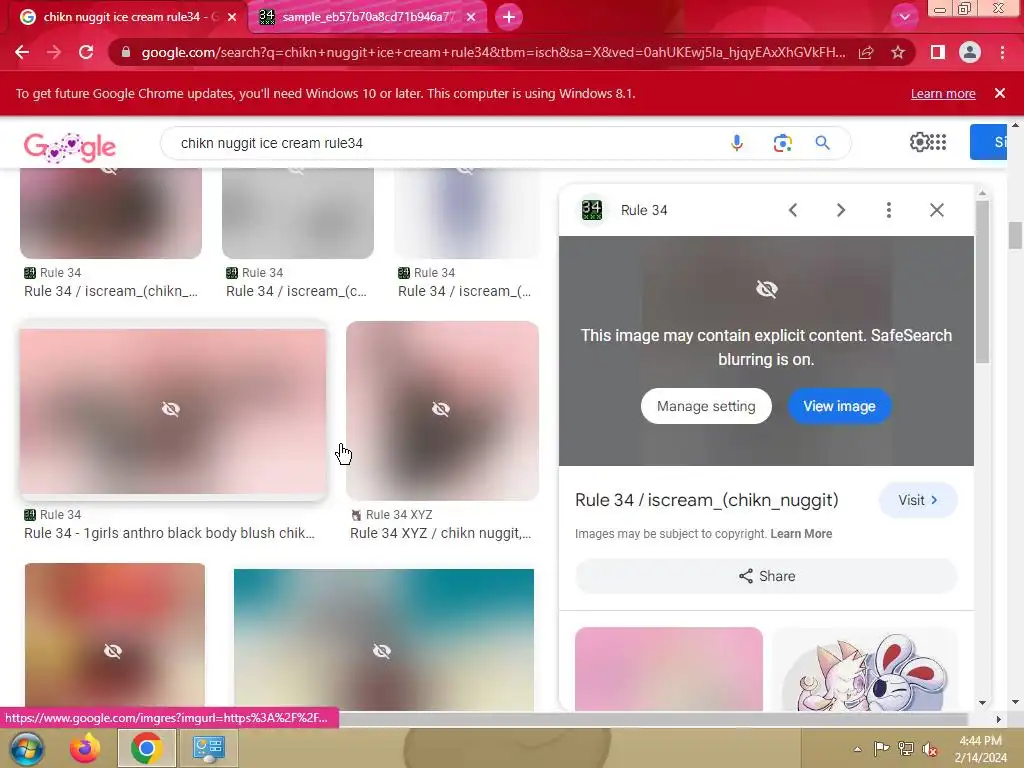Open preview panel more options menu
The image size is (1024, 768).
click(x=888, y=210)
